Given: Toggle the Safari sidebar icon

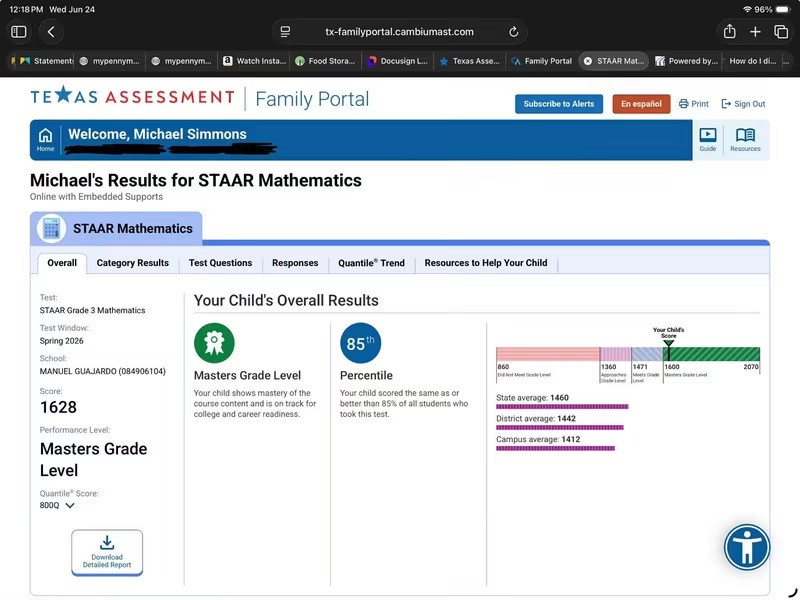Looking at the screenshot, I should (19, 32).
